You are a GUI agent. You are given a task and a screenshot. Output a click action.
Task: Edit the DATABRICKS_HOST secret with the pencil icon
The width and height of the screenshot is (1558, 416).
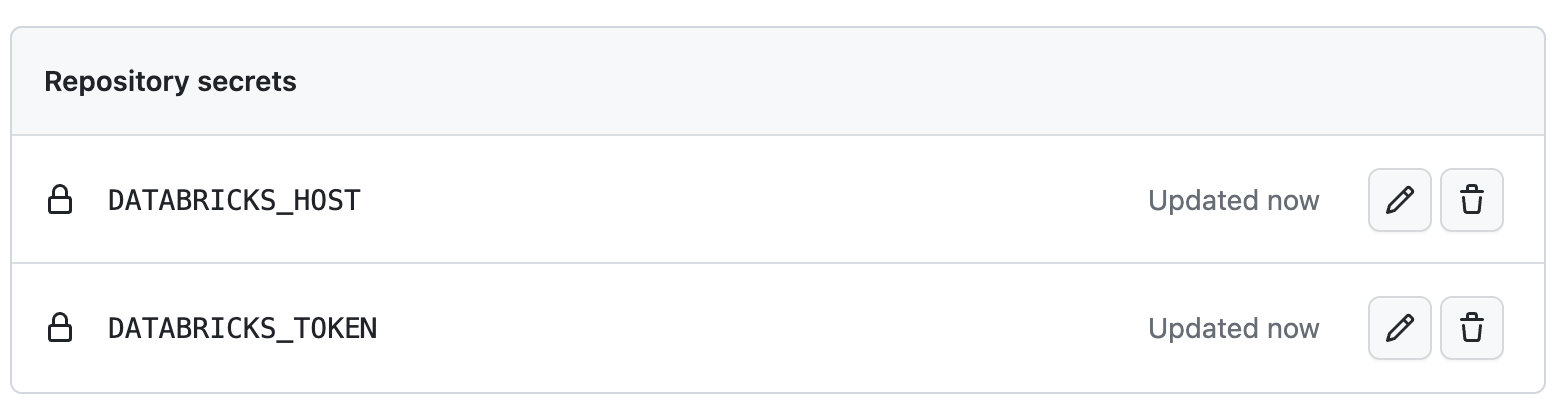pos(1399,200)
